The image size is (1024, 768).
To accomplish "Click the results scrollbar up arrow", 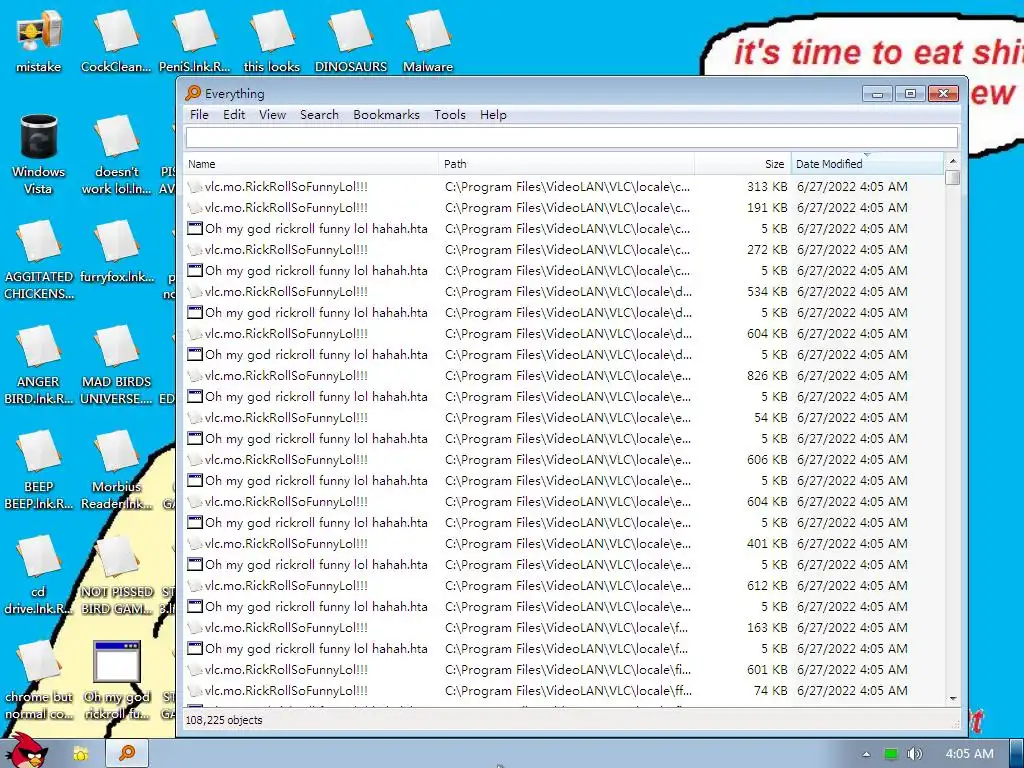I will point(953,161).
